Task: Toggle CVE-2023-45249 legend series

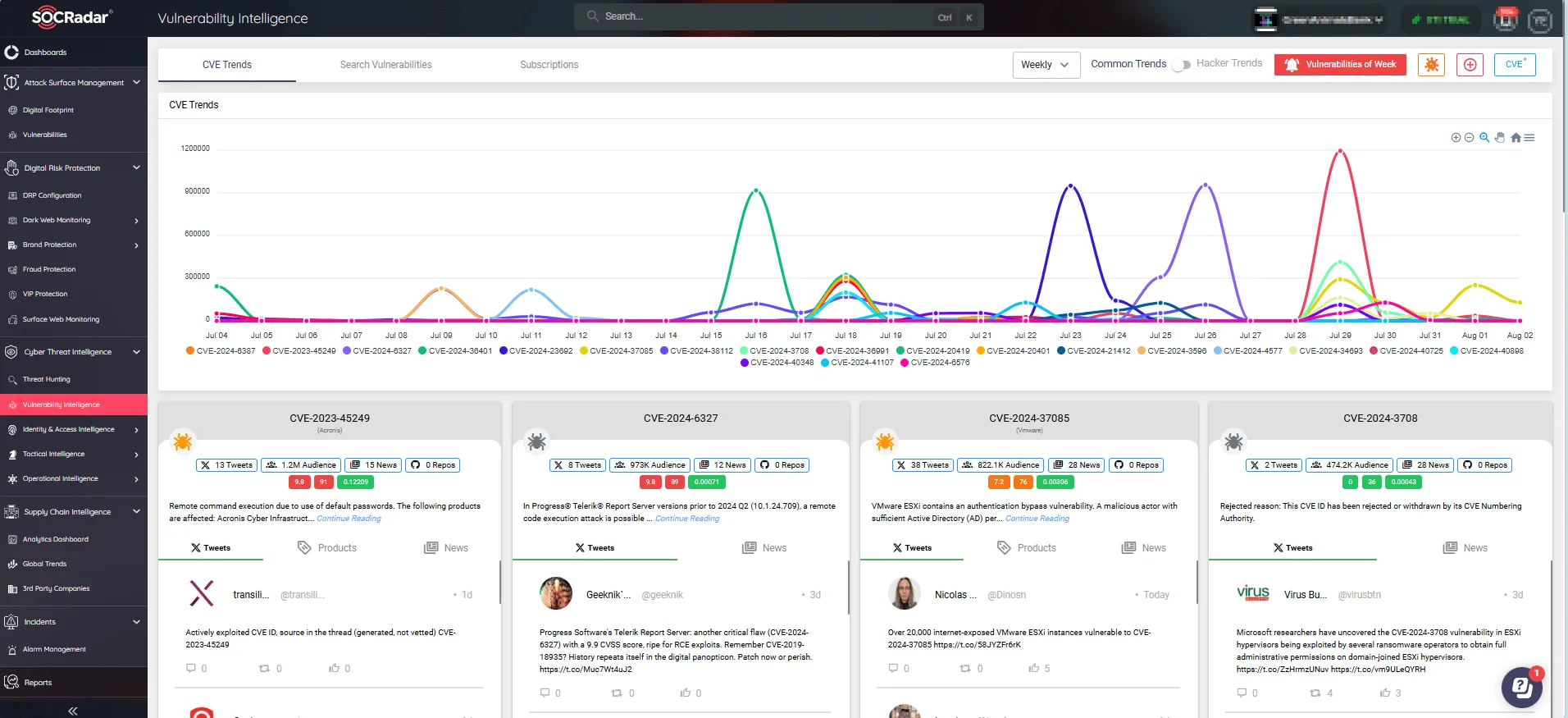Action: [299, 350]
